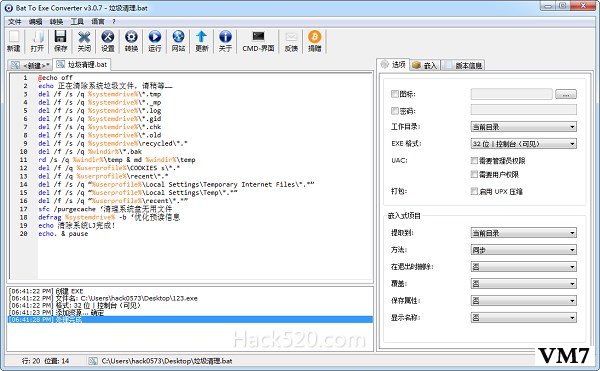Click the log line '创建 EXE'

[46, 291]
